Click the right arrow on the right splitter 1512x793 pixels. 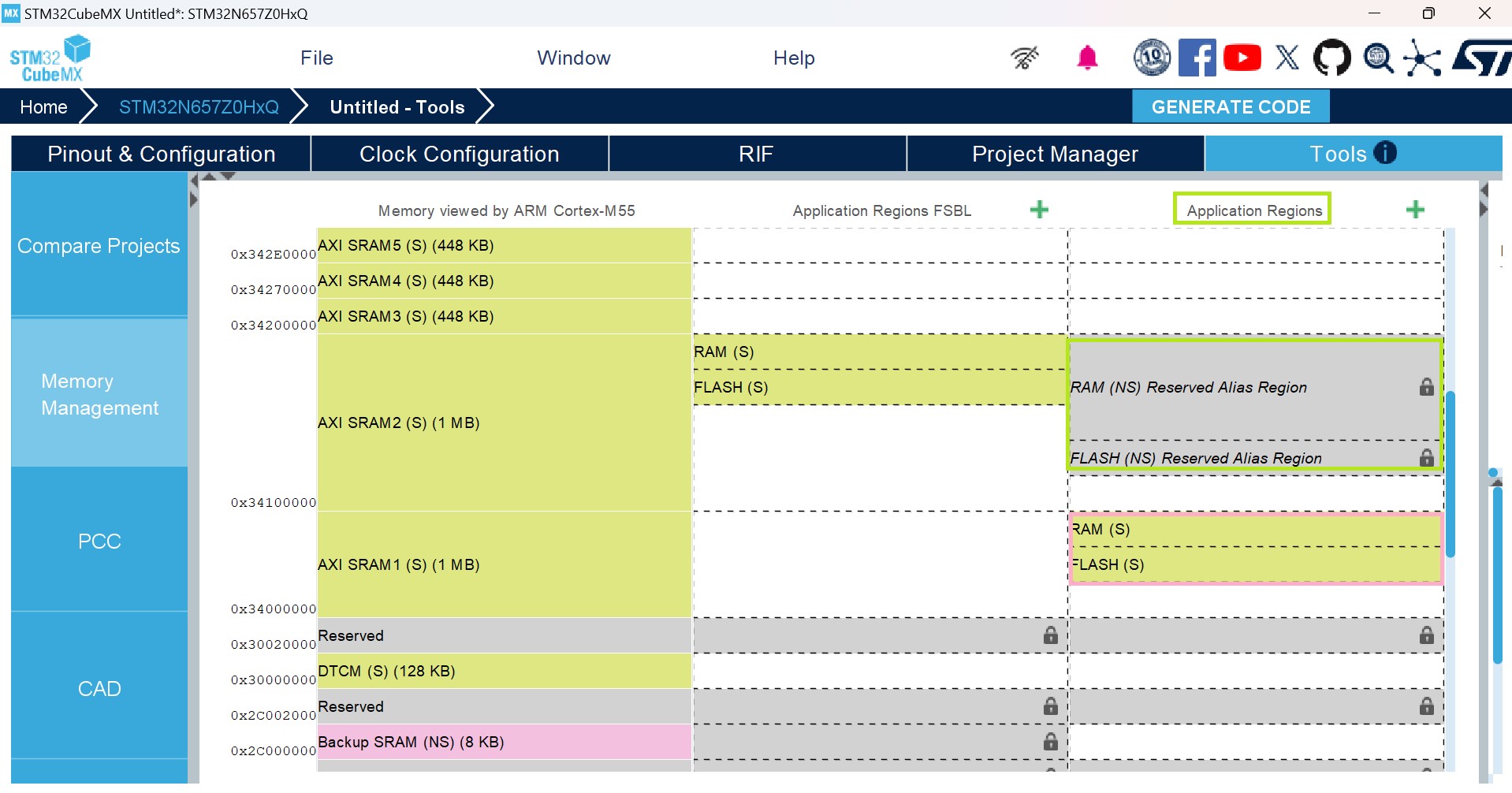click(1484, 210)
